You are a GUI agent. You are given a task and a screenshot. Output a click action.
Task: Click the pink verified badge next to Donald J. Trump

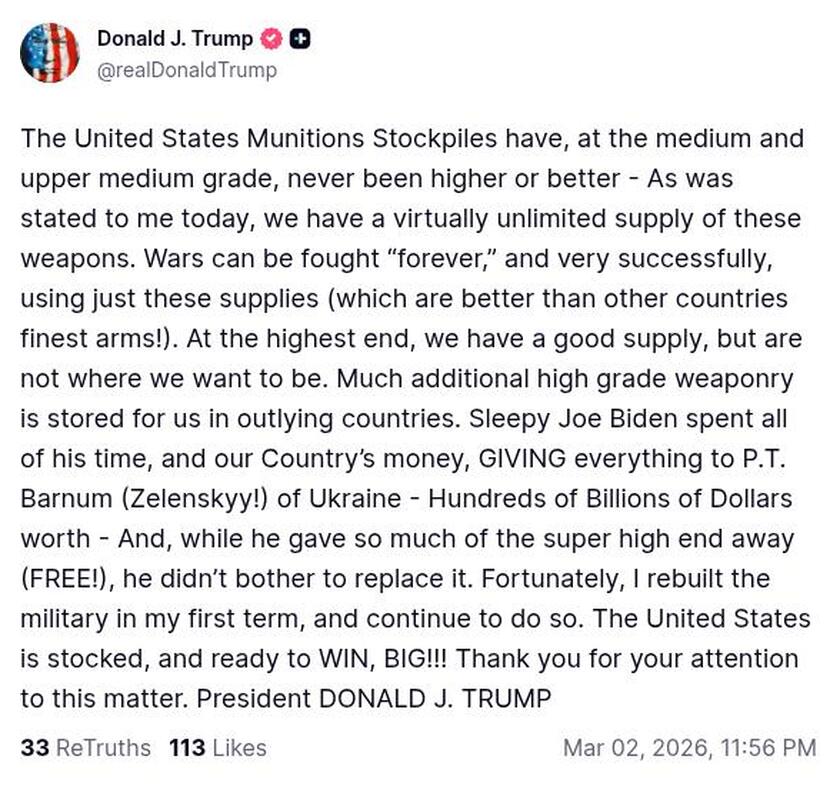(x=269, y=38)
